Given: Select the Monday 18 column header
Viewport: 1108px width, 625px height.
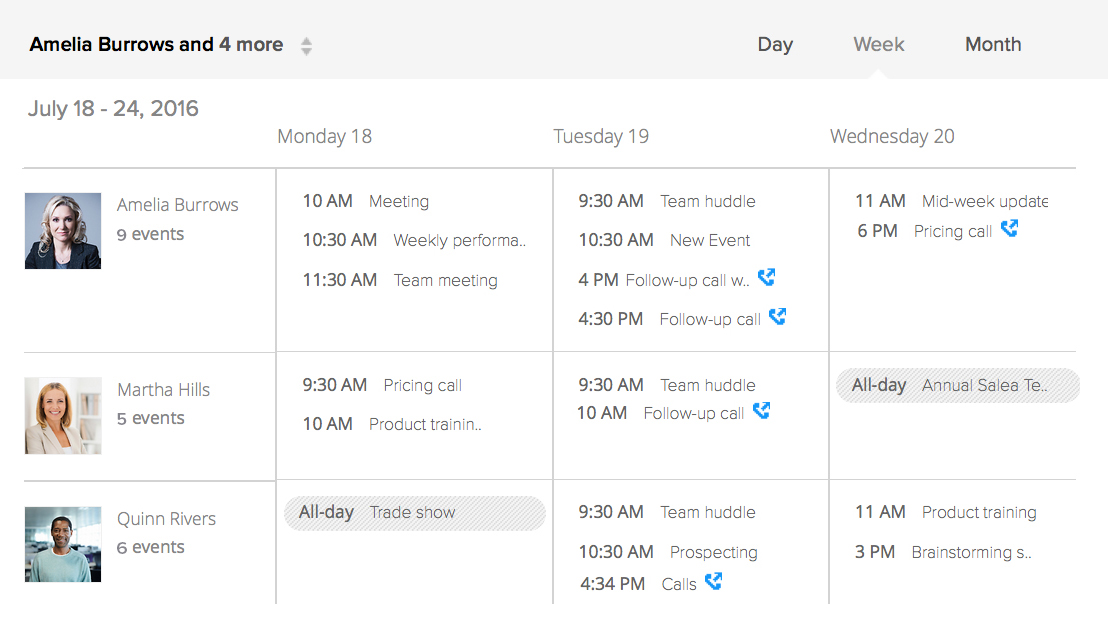Looking at the screenshot, I should click(324, 137).
